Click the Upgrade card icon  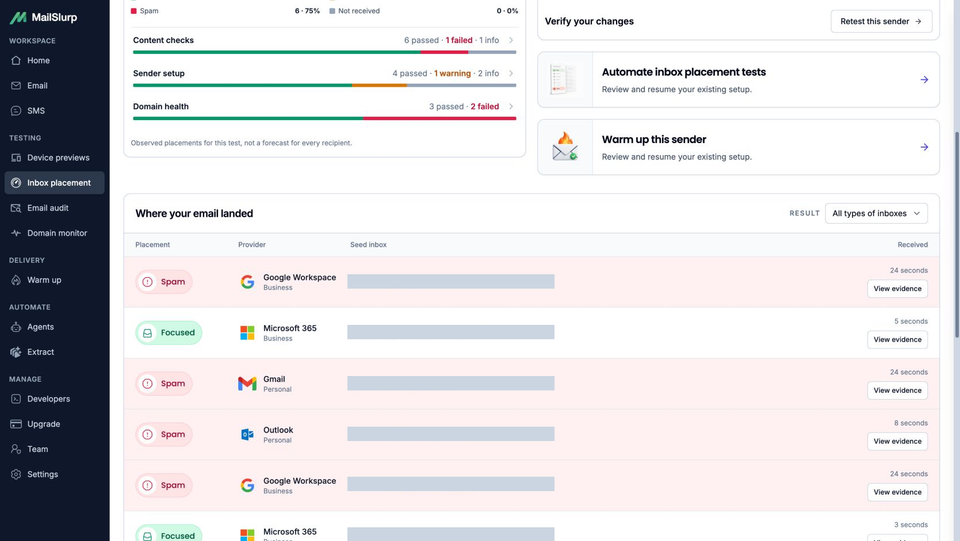tap(16, 424)
